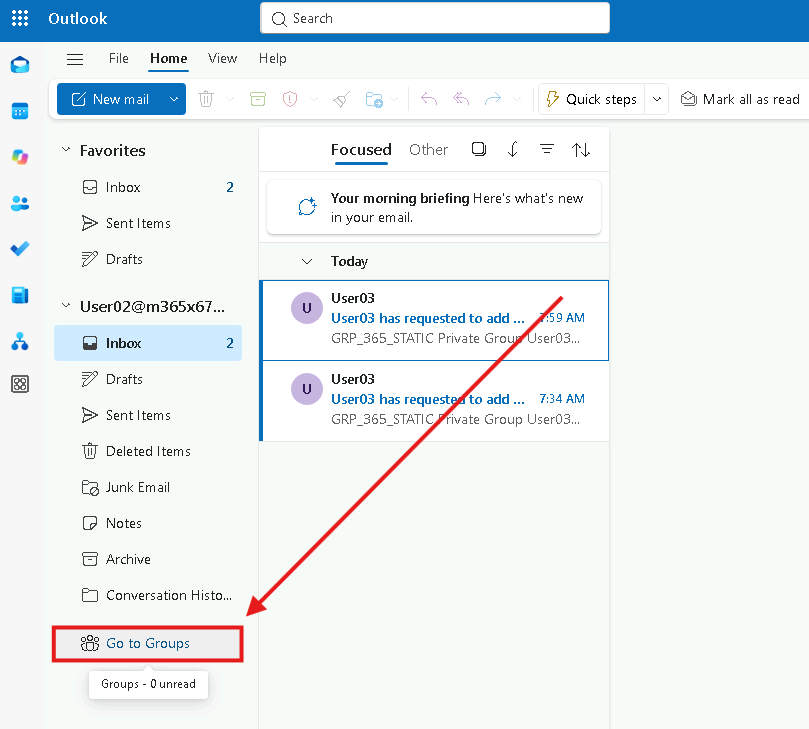The height and width of the screenshot is (729, 809).
Task: Click in the Search box
Action: [x=435, y=19]
